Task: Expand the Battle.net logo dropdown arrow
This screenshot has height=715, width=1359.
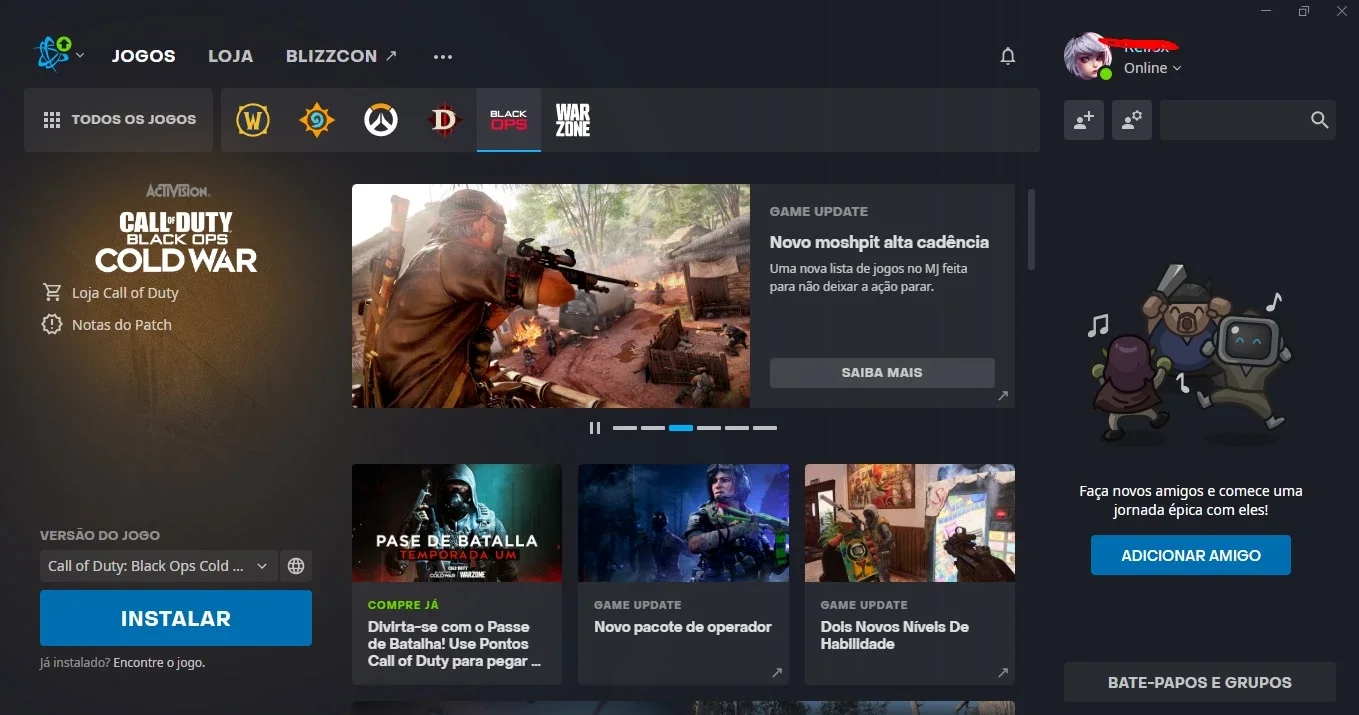Action: [80, 56]
